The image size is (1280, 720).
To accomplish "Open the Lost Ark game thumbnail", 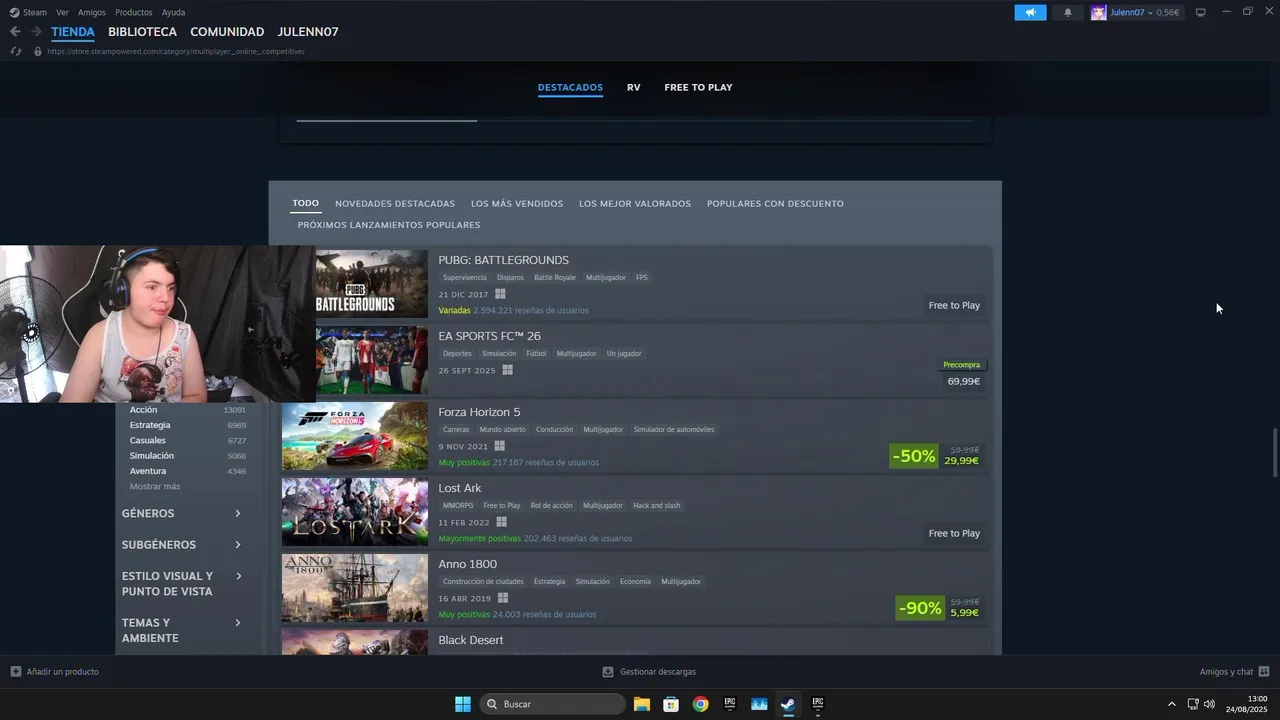I will [x=355, y=512].
